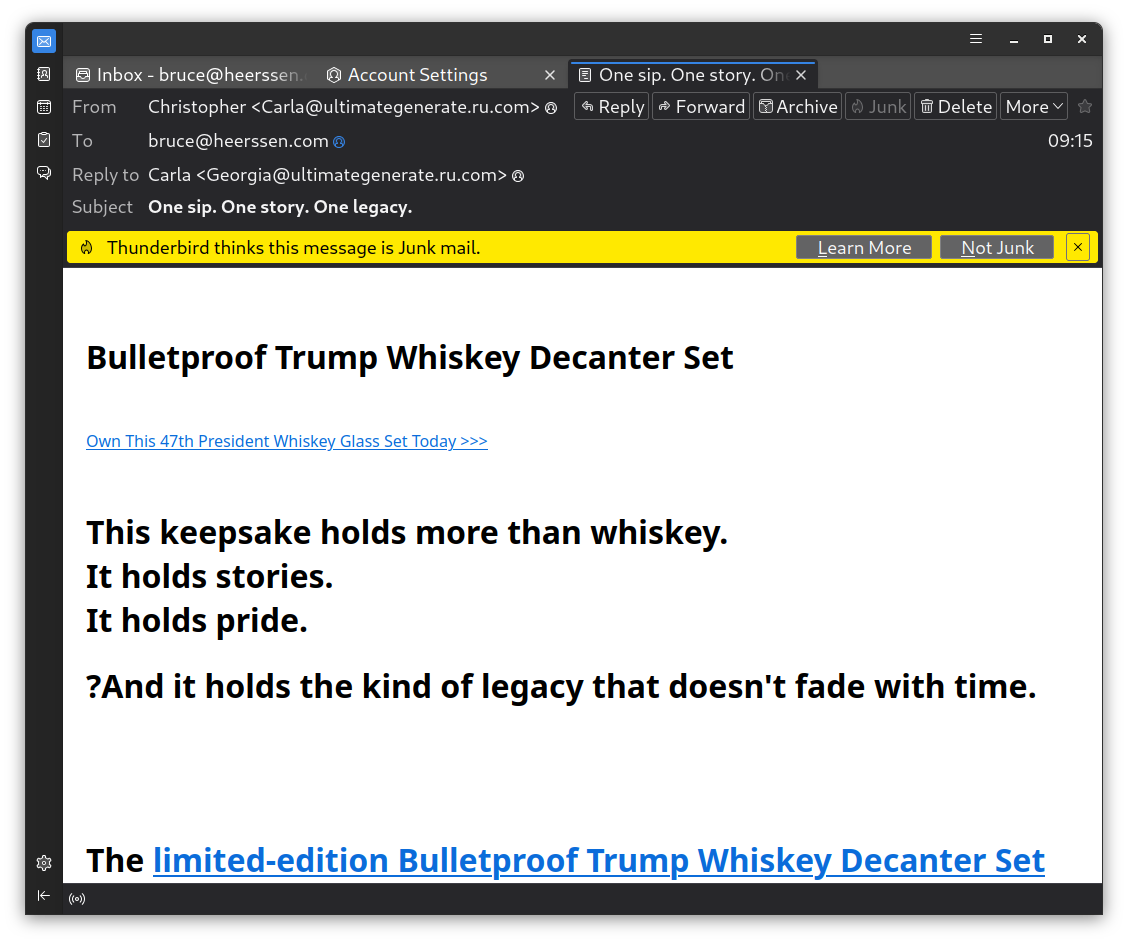
Task: Collapse the spaces toolbar arrow icon
Action: coord(44,896)
